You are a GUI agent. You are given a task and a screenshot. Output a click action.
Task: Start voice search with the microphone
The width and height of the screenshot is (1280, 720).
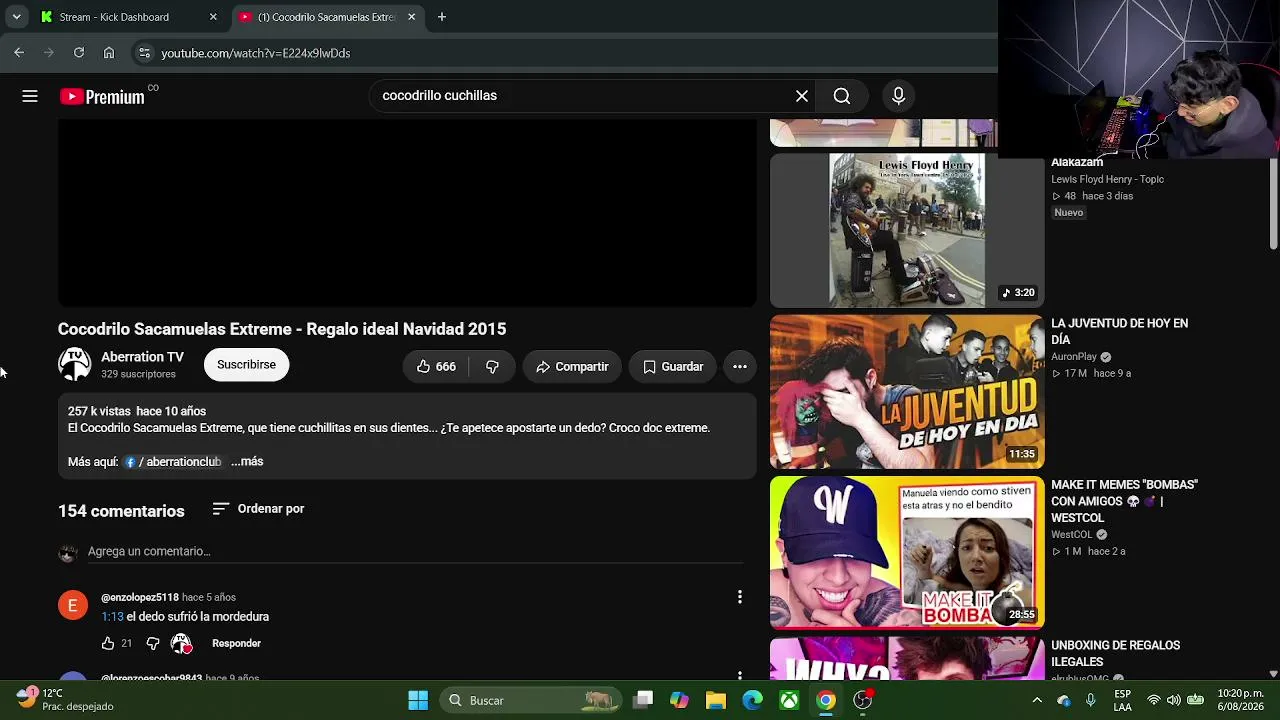point(898,96)
